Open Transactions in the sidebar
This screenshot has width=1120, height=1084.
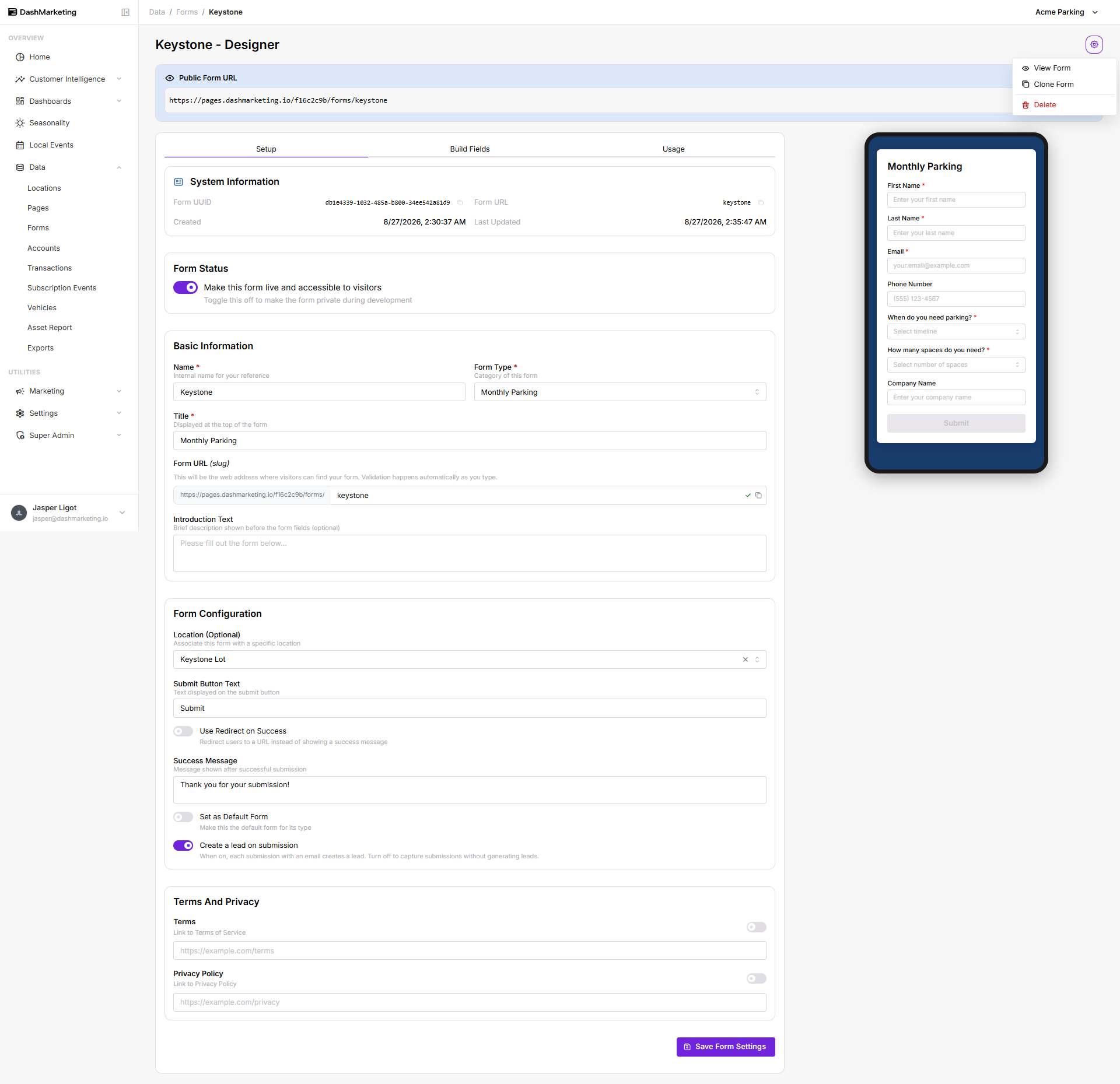tap(50, 268)
